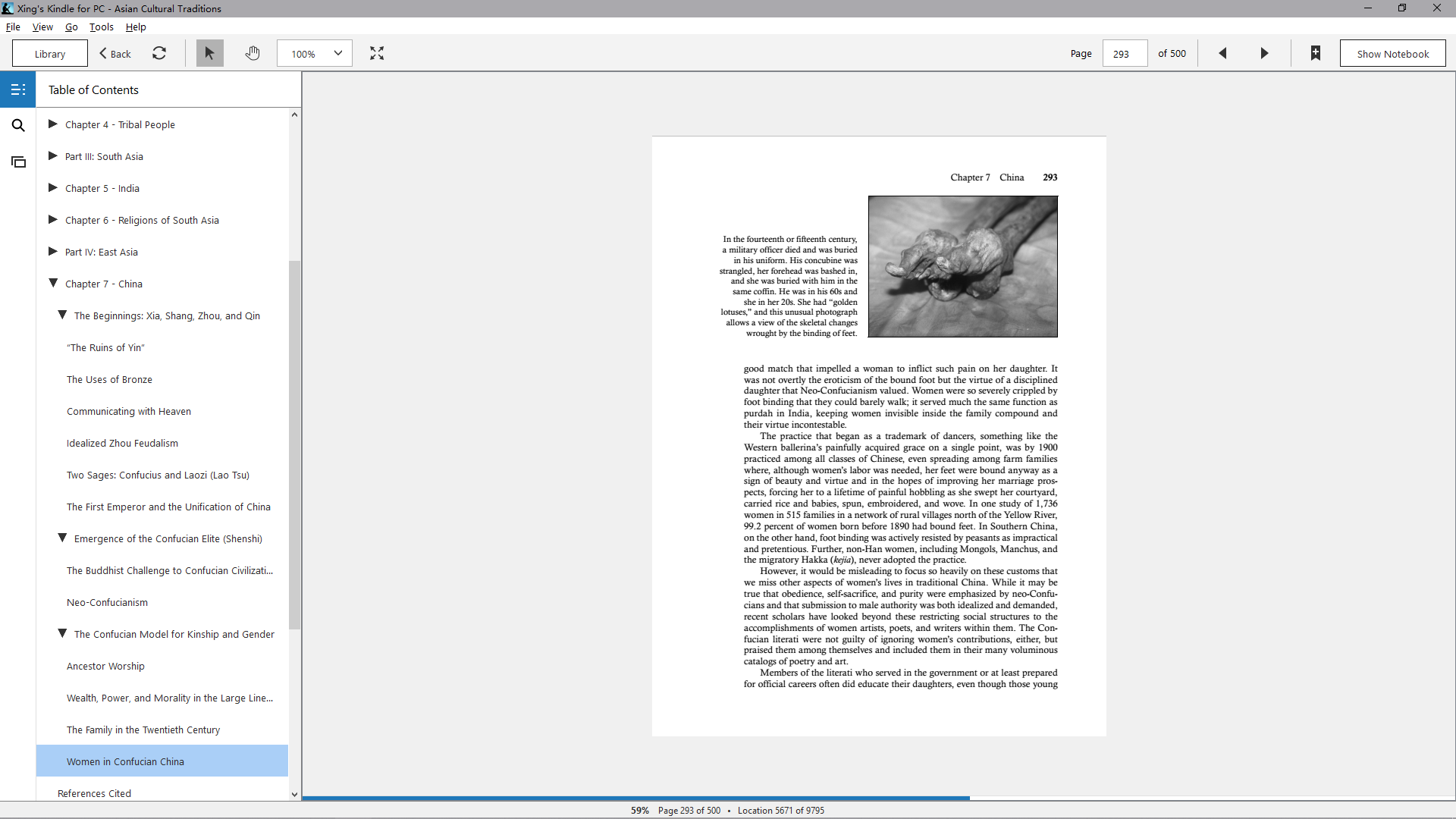
Task: Open the Go menu
Action: (x=71, y=27)
